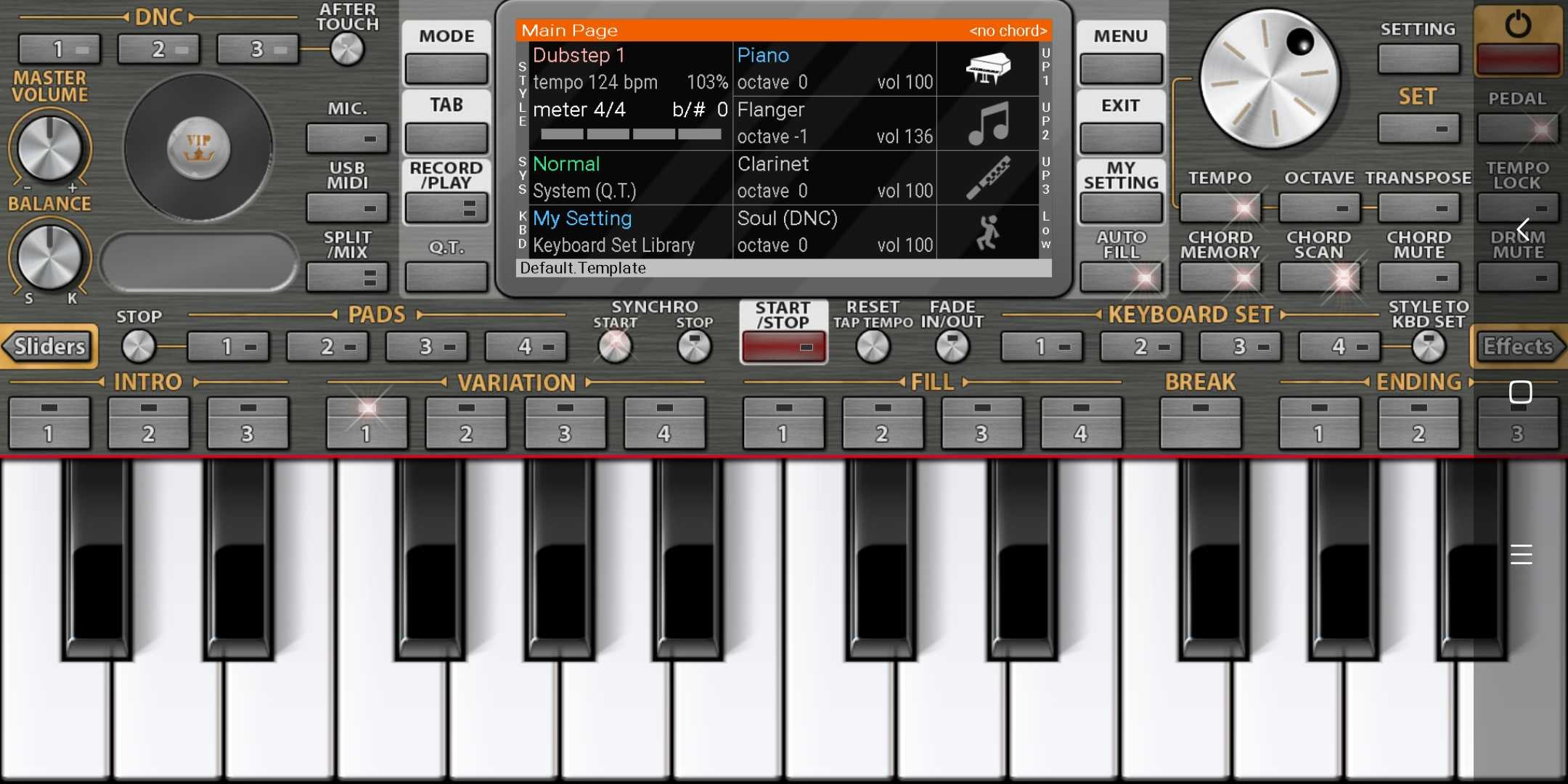
Task: Click the Synchro Start round button
Action: click(x=615, y=347)
